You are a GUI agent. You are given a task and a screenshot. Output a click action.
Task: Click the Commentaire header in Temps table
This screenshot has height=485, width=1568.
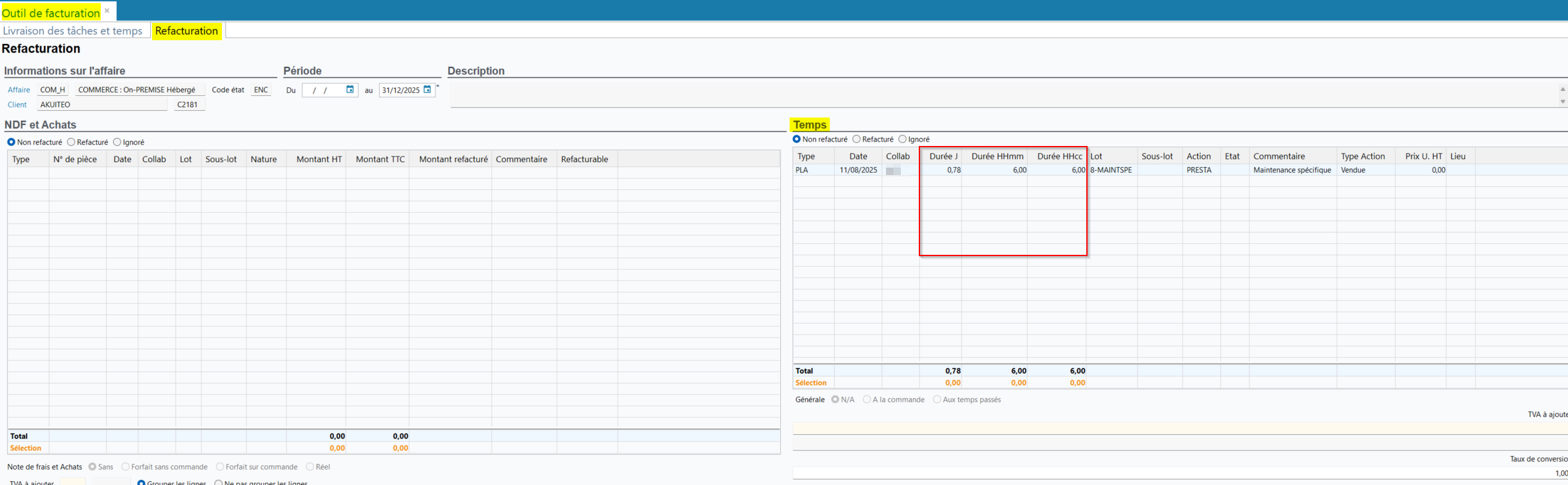(x=1279, y=157)
